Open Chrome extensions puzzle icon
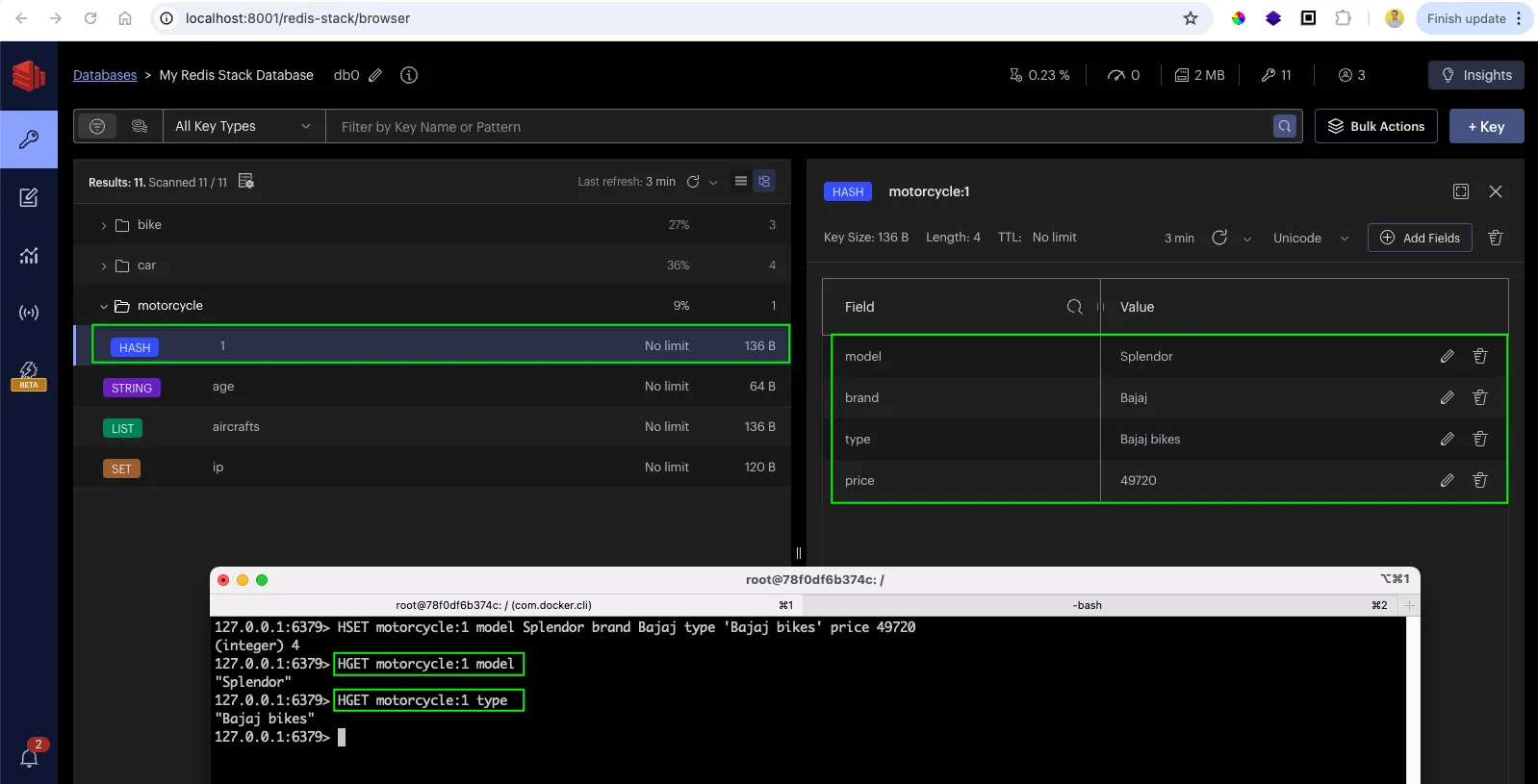Screen dimensions: 1538x784 [1344, 18]
